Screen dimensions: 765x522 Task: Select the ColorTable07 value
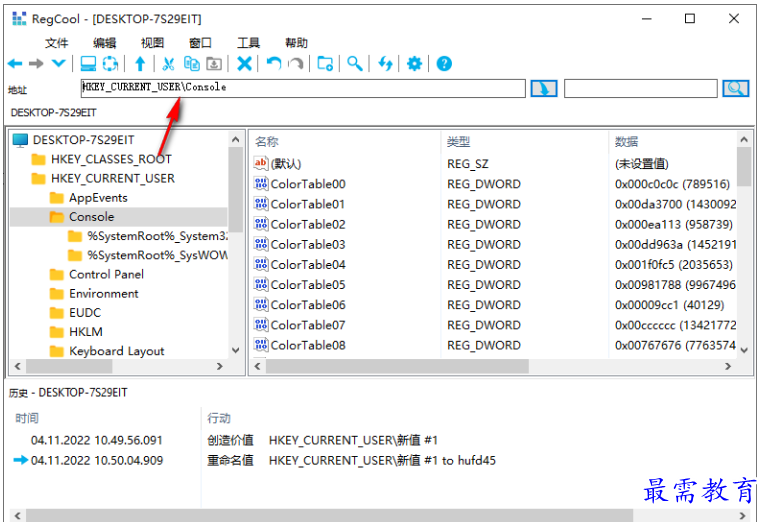click(x=308, y=325)
